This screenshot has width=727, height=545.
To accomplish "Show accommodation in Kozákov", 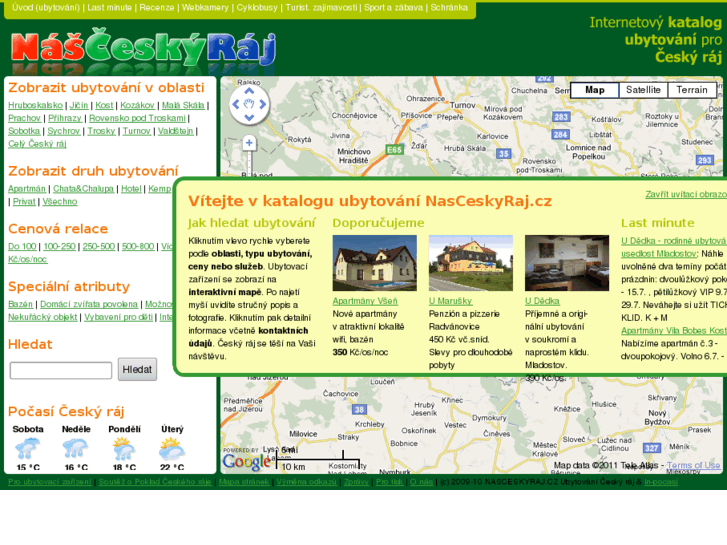I will [137, 105].
